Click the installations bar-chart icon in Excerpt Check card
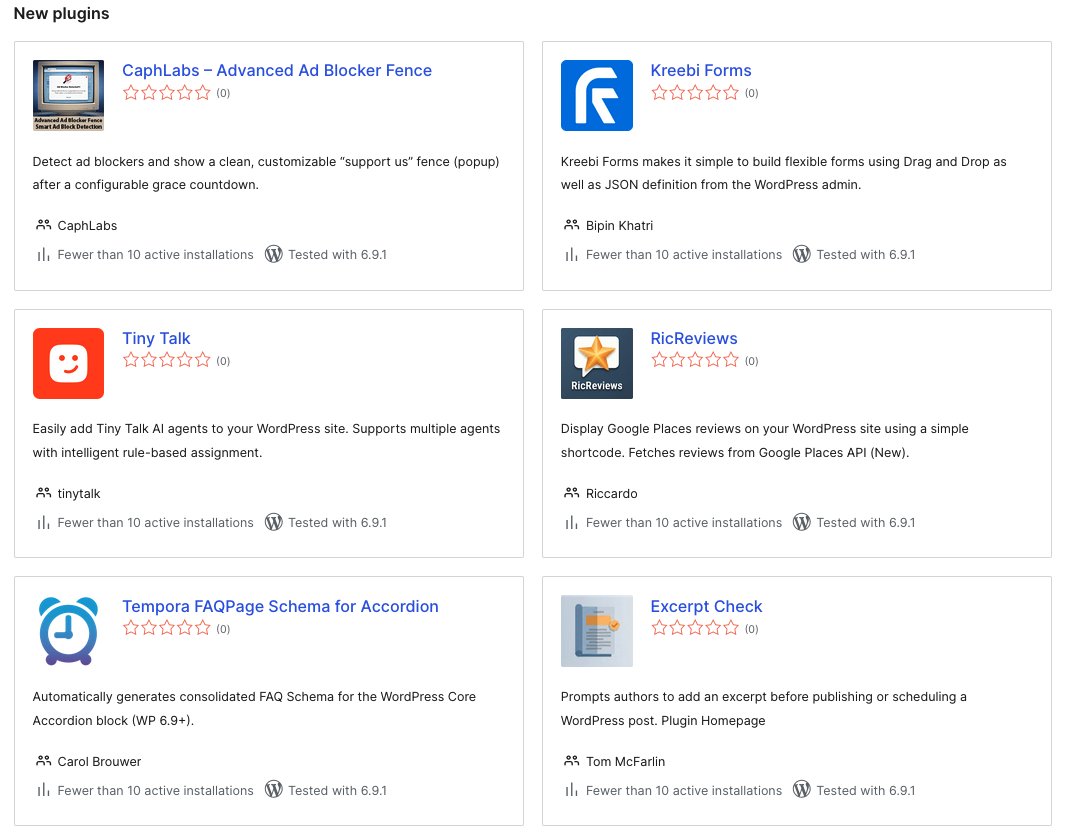Image resolution: width=1066 pixels, height=837 pixels. click(x=572, y=790)
